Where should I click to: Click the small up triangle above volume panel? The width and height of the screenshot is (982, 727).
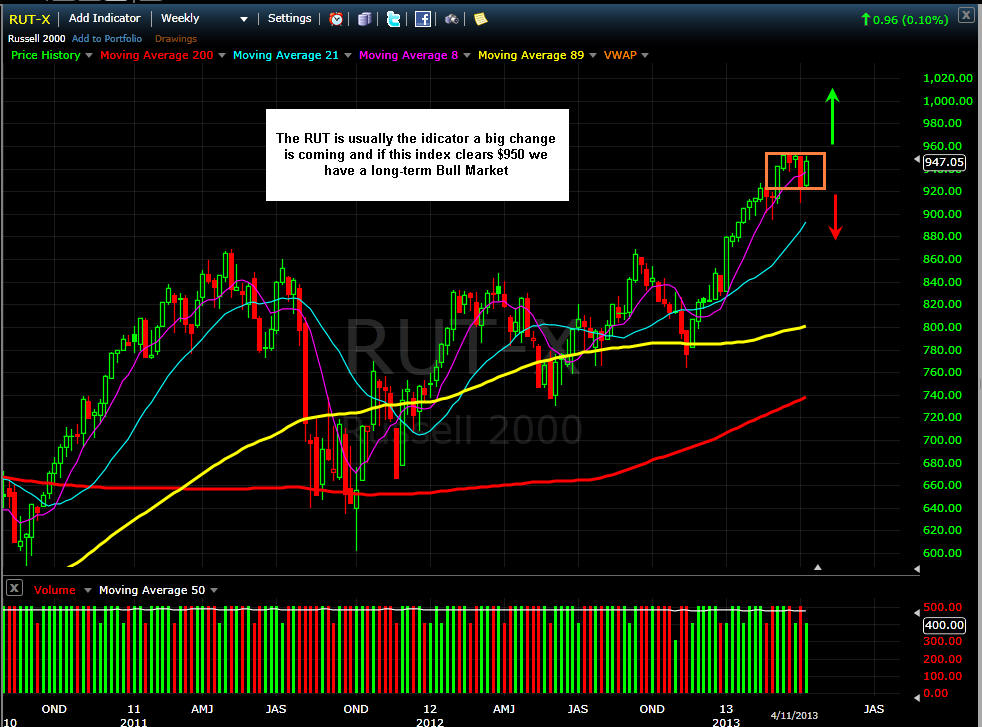click(817, 567)
